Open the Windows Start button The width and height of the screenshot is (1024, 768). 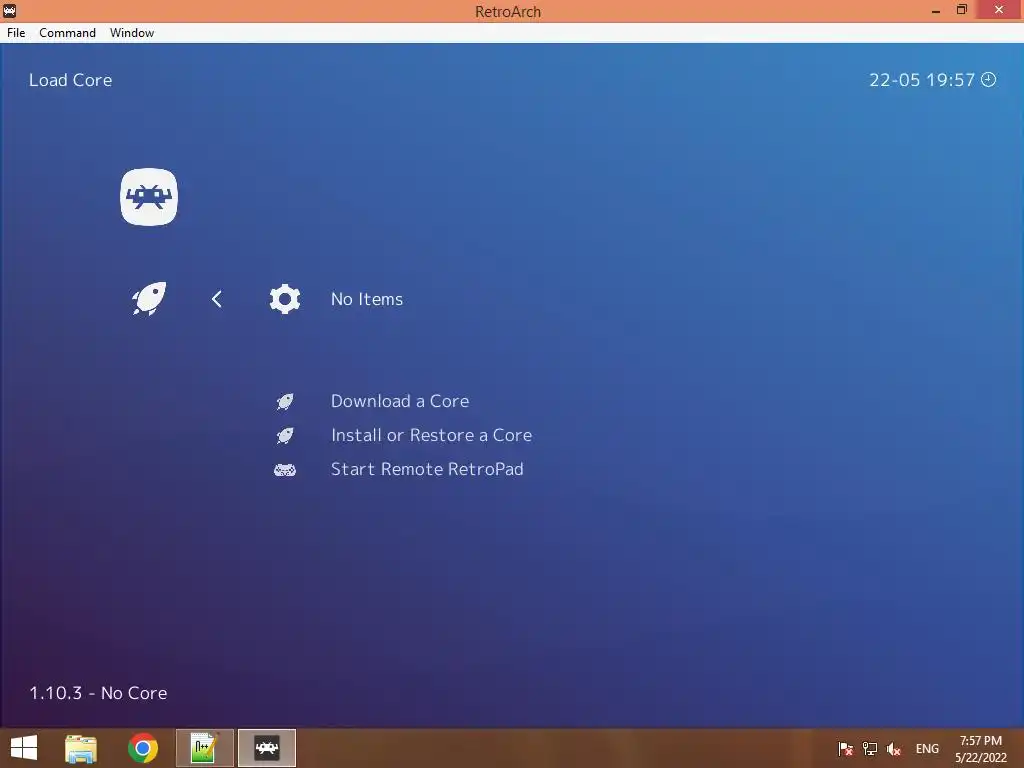[24, 748]
